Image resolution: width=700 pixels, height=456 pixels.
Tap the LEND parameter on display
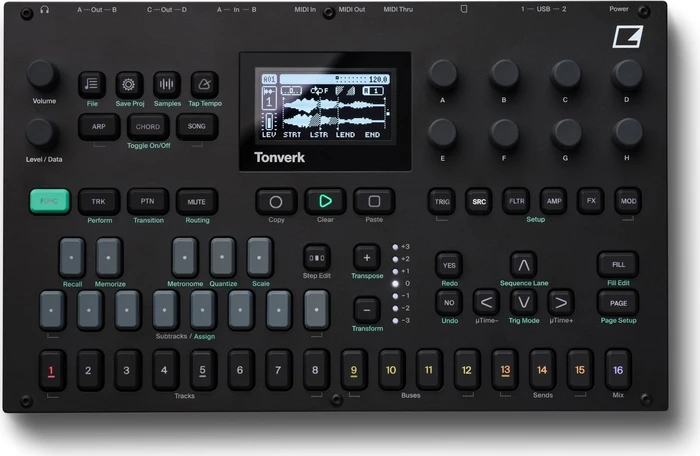click(x=345, y=134)
